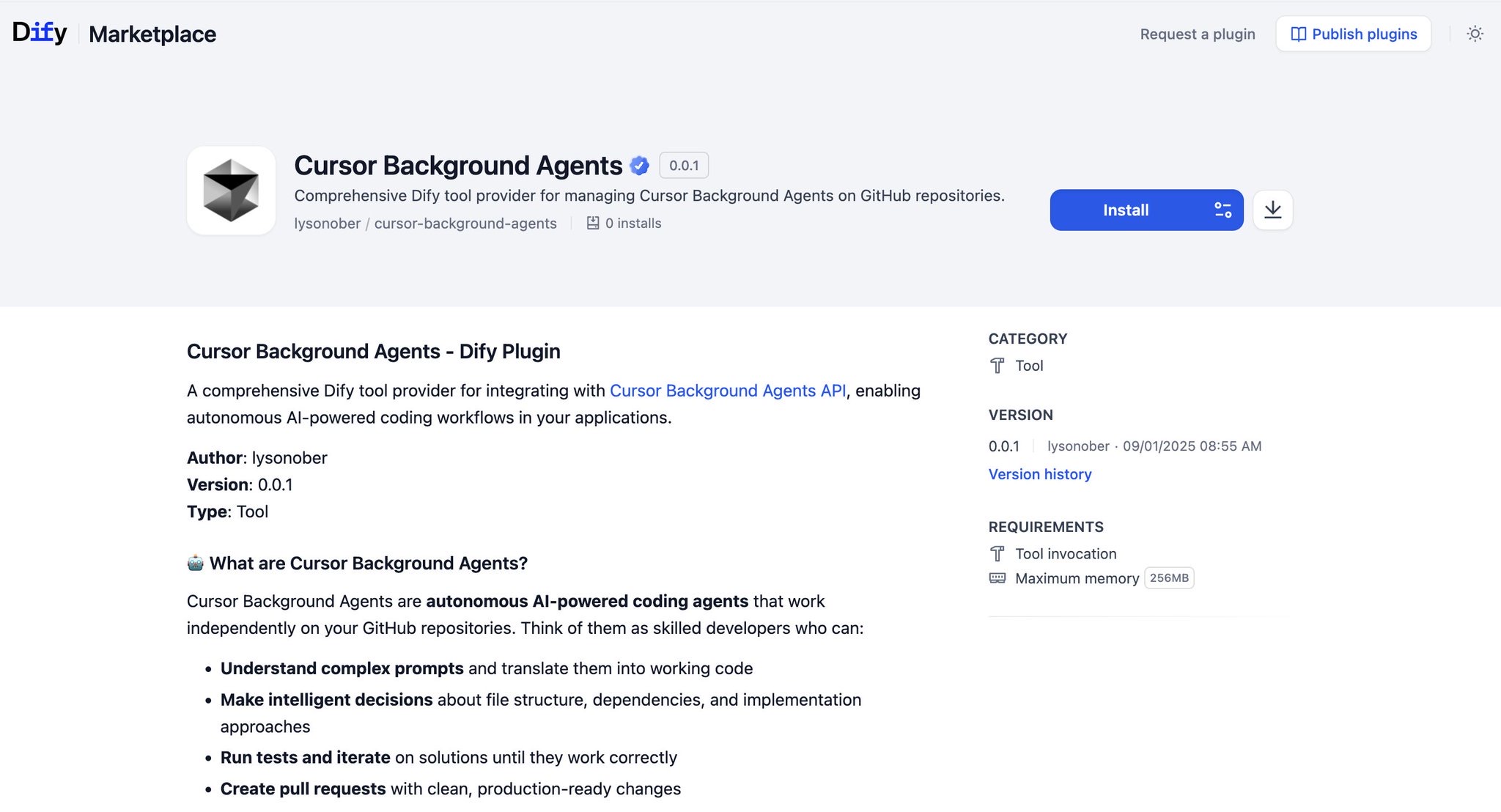Click the 'Type: Tool' line
The image size is (1501, 812).
pyautogui.click(x=227, y=512)
